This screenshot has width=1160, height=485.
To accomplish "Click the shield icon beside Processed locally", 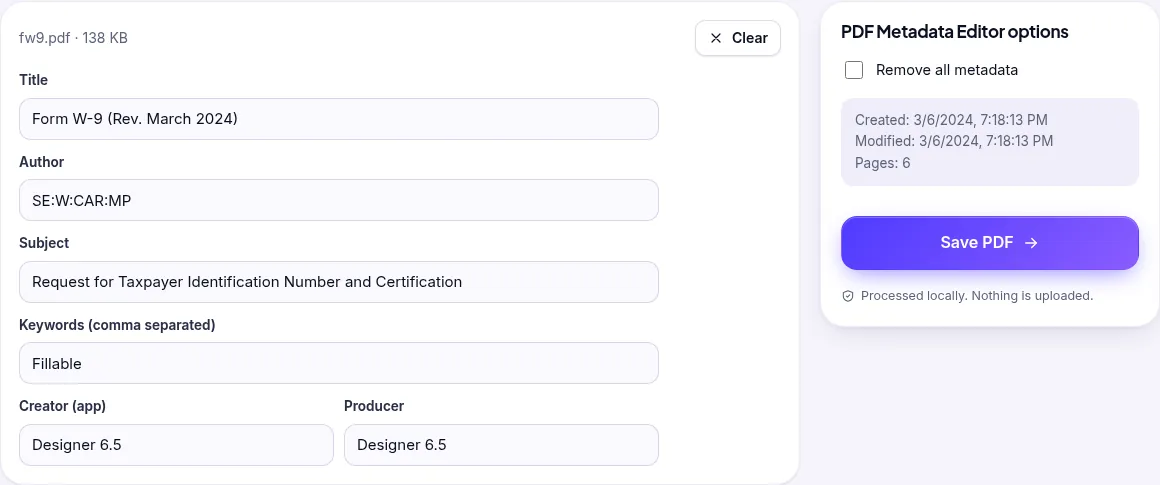I will pyautogui.click(x=848, y=296).
